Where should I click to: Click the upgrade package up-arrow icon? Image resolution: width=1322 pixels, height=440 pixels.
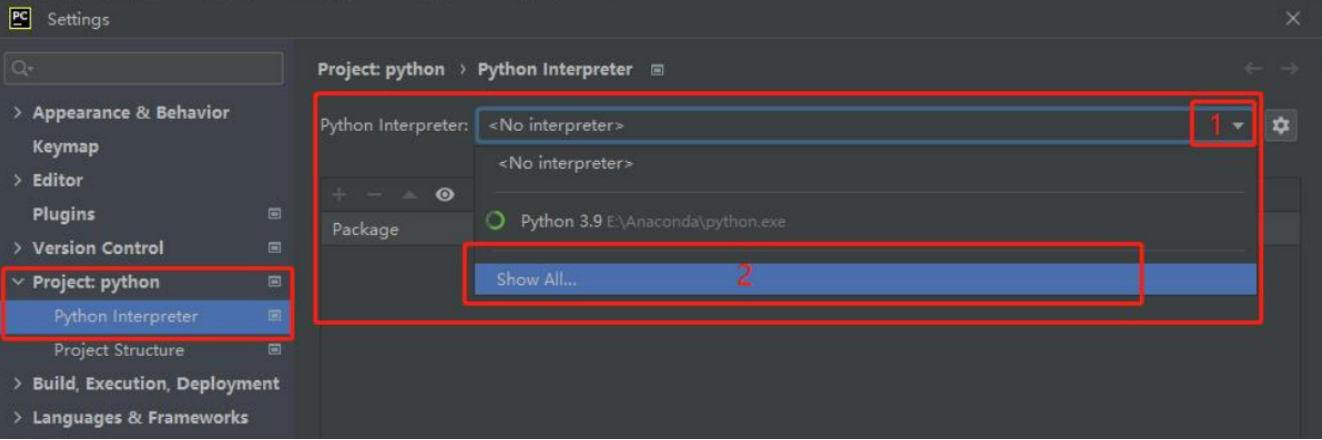(409, 195)
